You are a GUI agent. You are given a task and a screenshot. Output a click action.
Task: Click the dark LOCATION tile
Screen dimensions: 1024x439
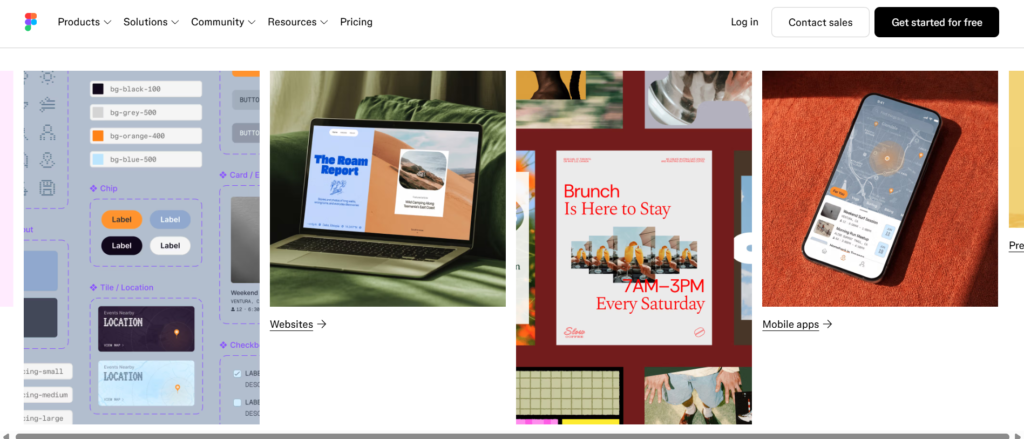pyautogui.click(x=146, y=329)
